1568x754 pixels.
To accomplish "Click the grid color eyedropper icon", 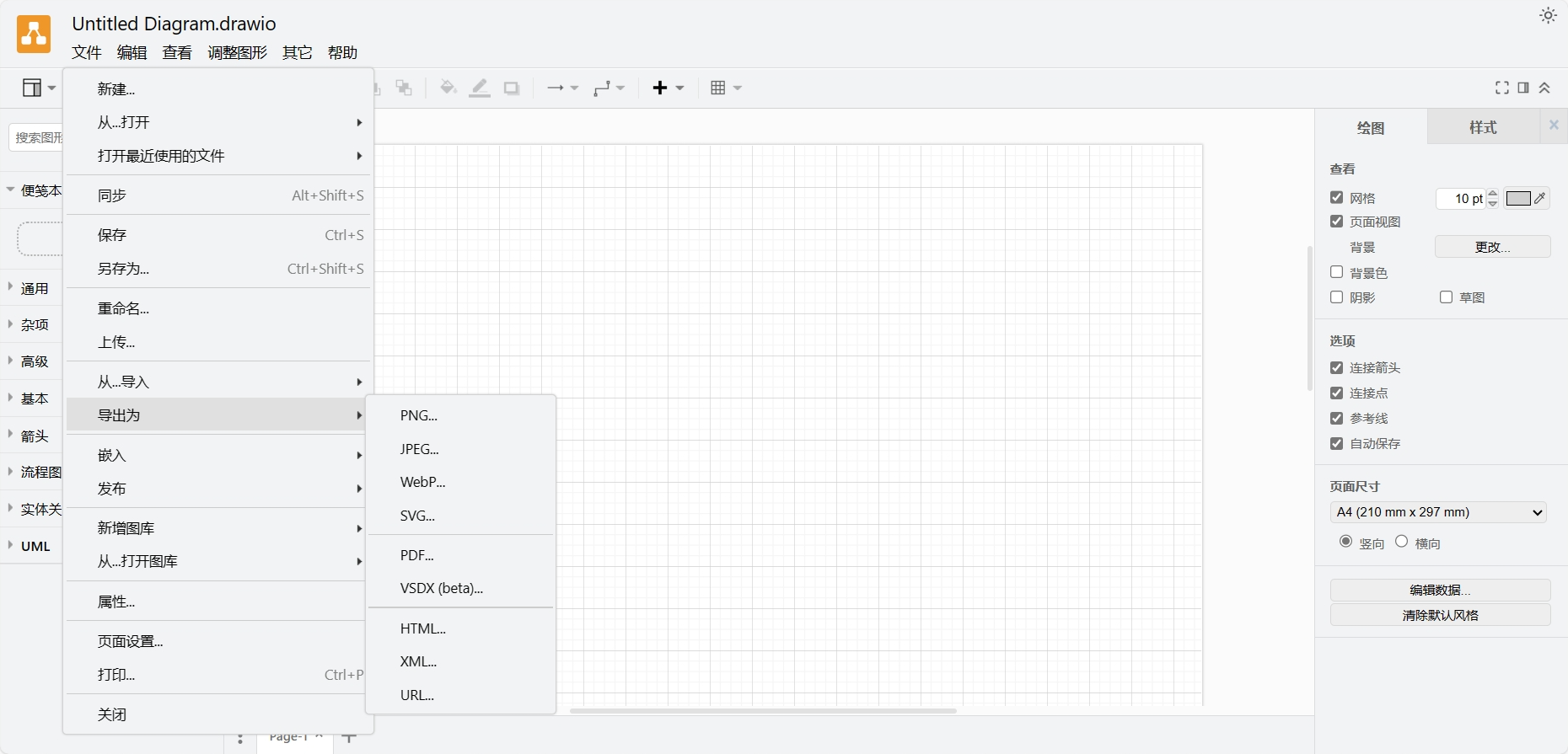I will point(1540,198).
